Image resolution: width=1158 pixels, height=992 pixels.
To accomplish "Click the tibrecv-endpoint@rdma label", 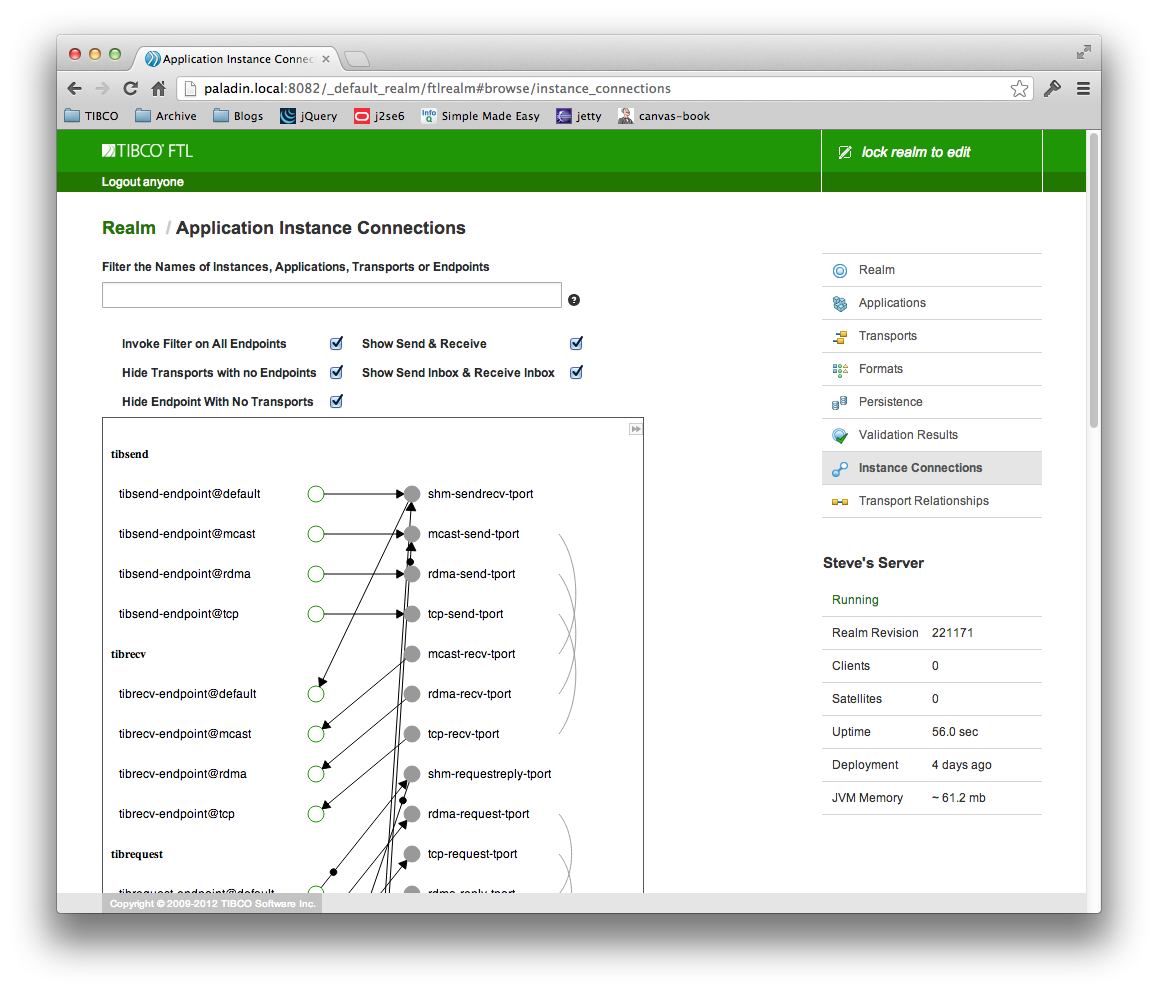I will 182,774.
